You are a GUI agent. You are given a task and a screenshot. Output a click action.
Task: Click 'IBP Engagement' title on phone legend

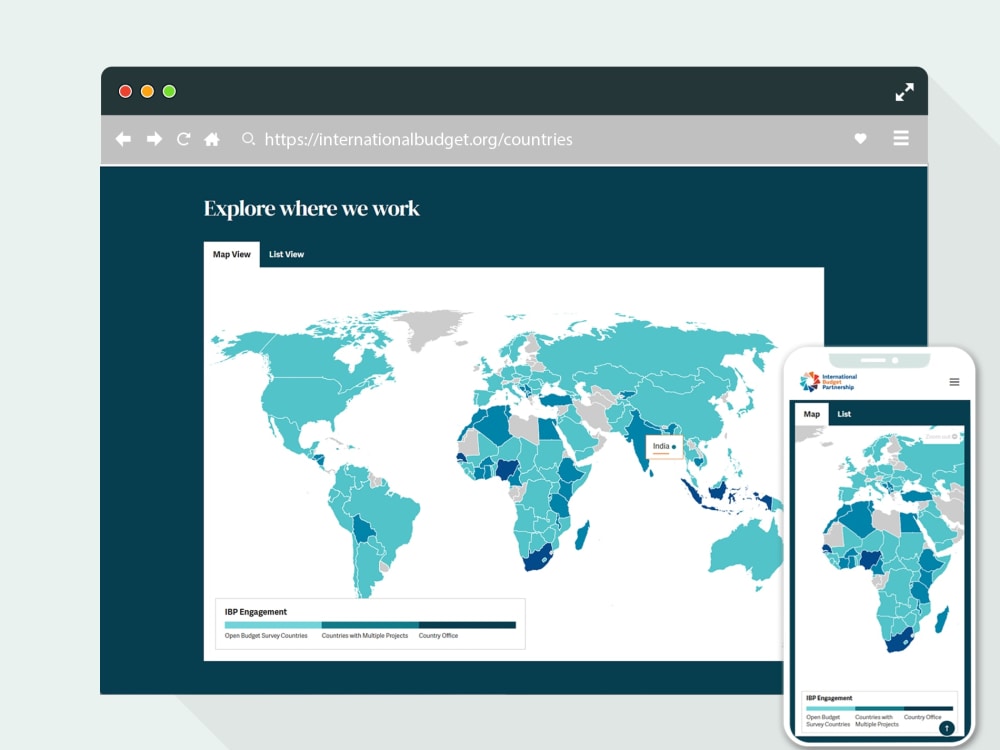click(x=829, y=698)
